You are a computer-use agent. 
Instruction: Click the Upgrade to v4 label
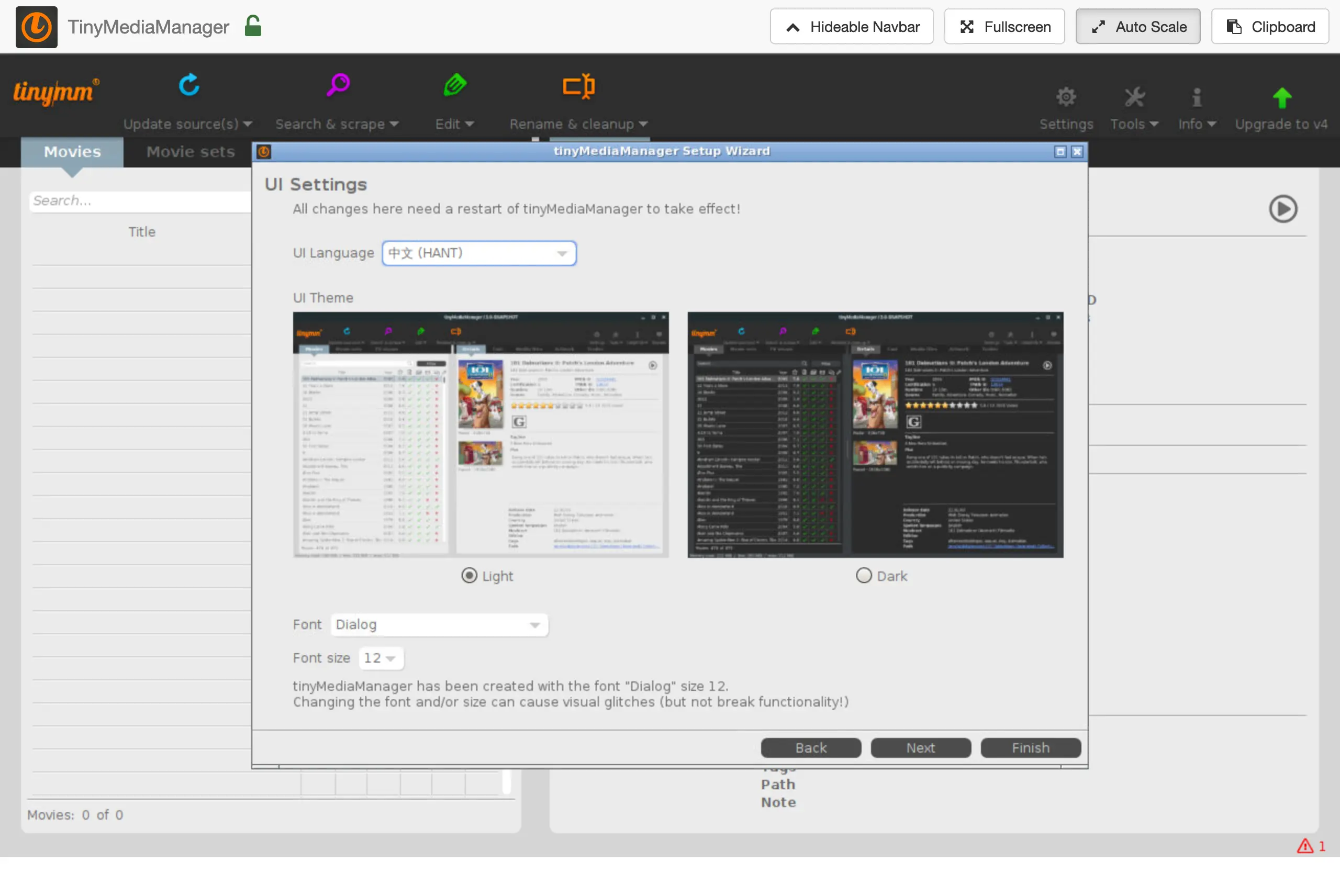coord(1281,124)
